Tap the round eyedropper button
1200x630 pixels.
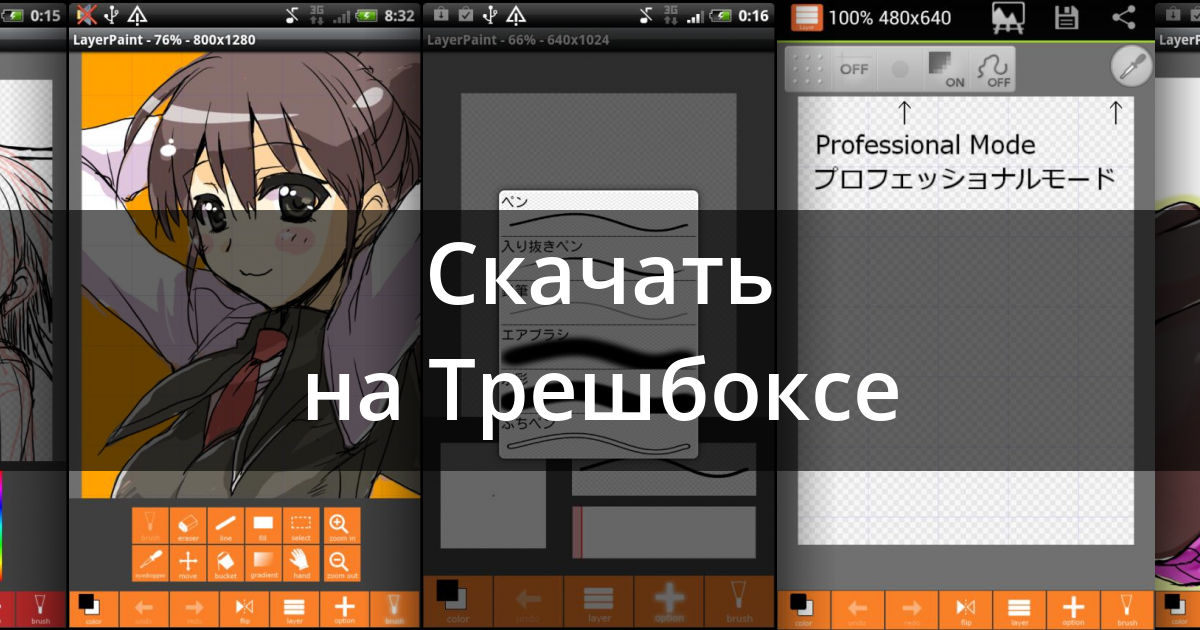click(1132, 67)
